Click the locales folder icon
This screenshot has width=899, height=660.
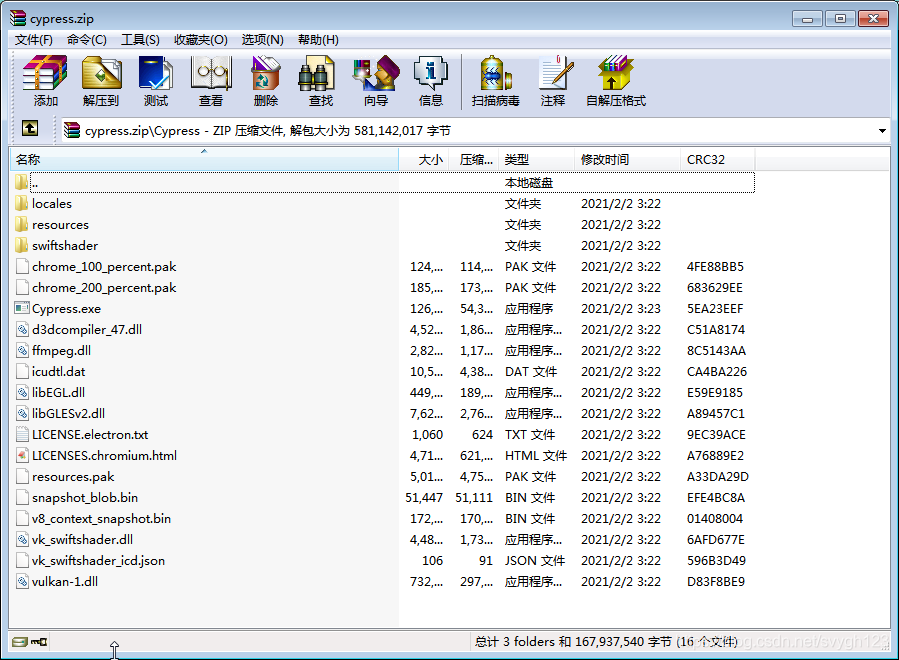(22, 204)
